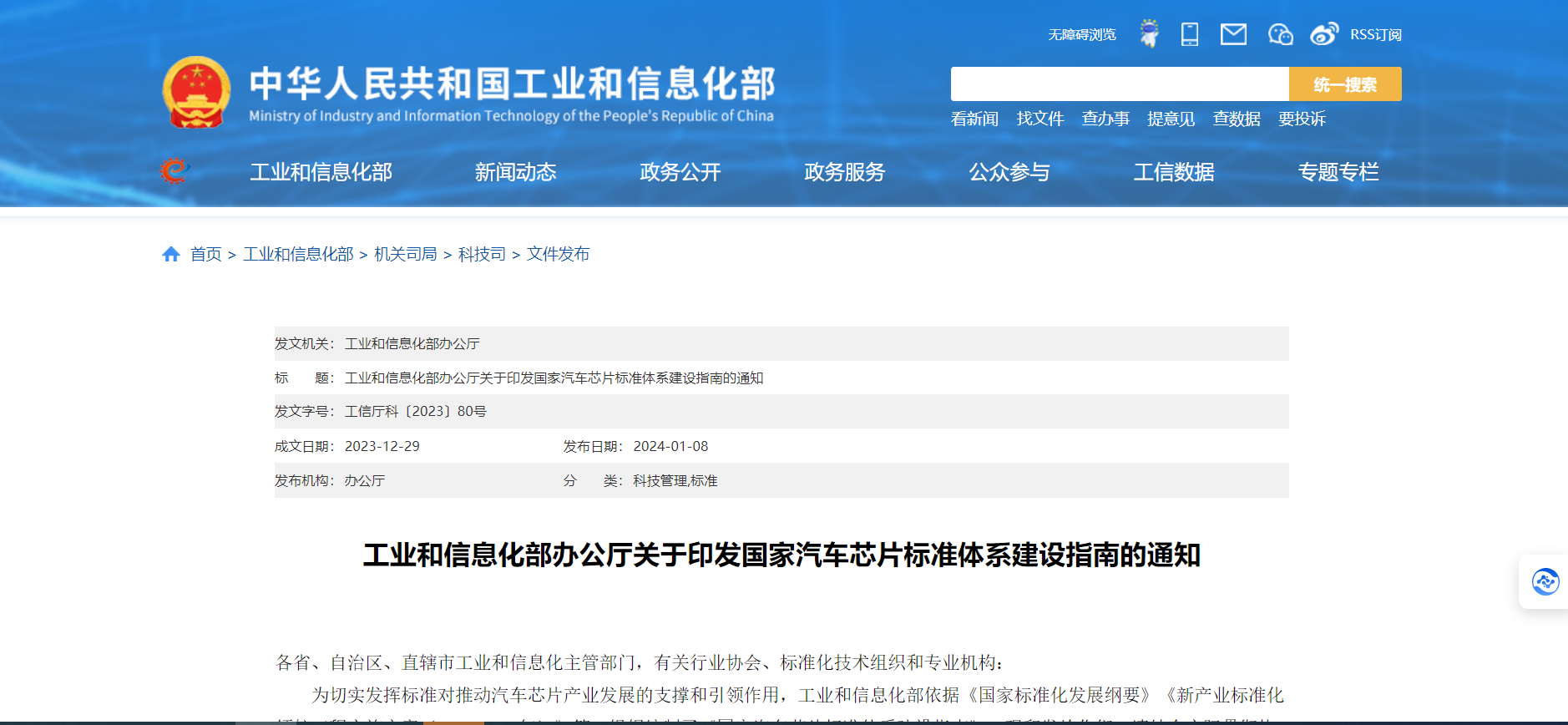Open the Weibo icon
Screen dimensions: 1568x725
tap(1324, 34)
